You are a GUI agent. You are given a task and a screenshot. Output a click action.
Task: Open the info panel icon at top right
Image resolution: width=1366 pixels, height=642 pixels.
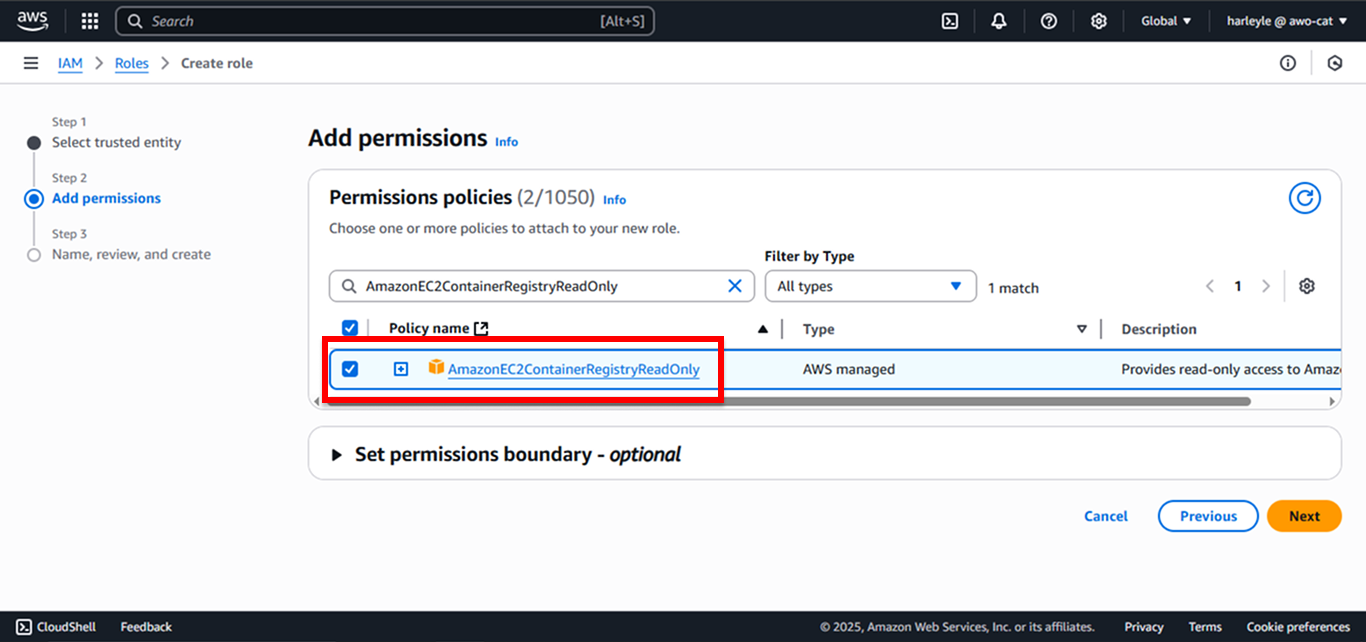1288,63
